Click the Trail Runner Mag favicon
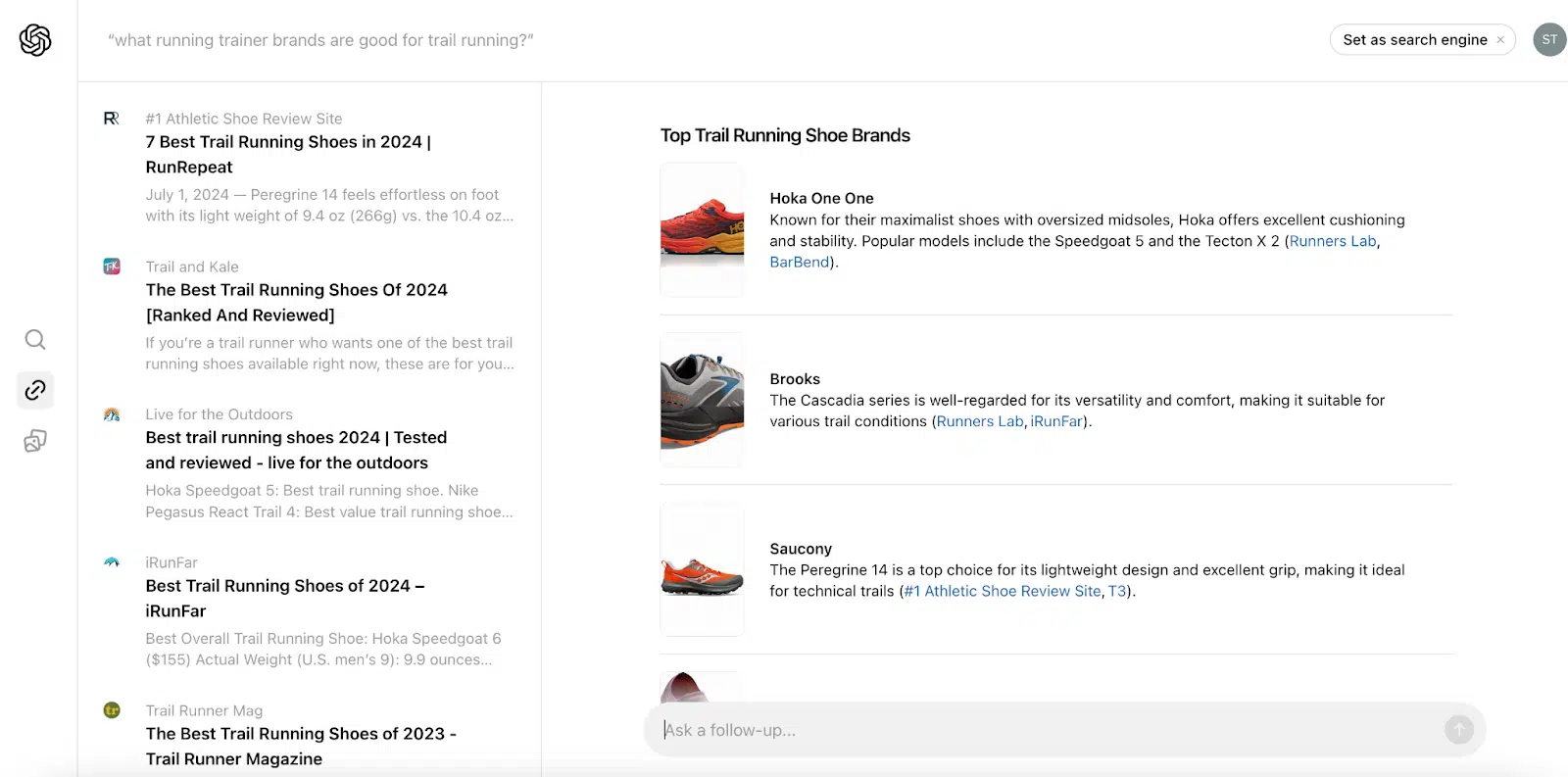This screenshot has width=1568, height=777. [112, 710]
